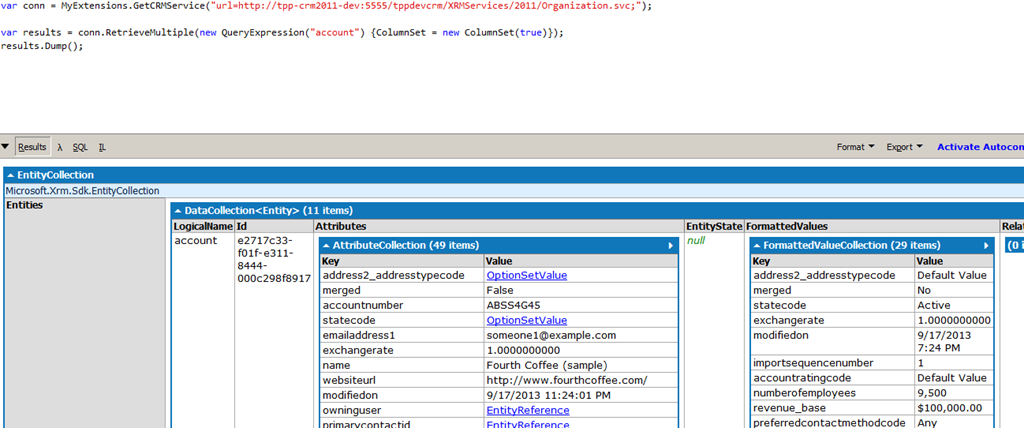Collapse the AttributeCollection (49 items) header
Image resolution: width=1024 pixels, height=428 pixels.
click(x=401, y=246)
